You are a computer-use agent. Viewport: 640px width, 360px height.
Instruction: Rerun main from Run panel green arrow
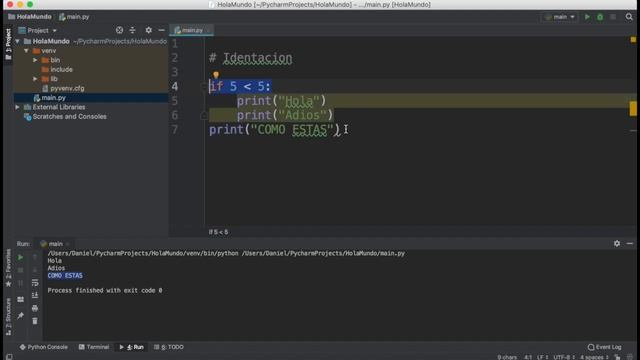click(20, 258)
